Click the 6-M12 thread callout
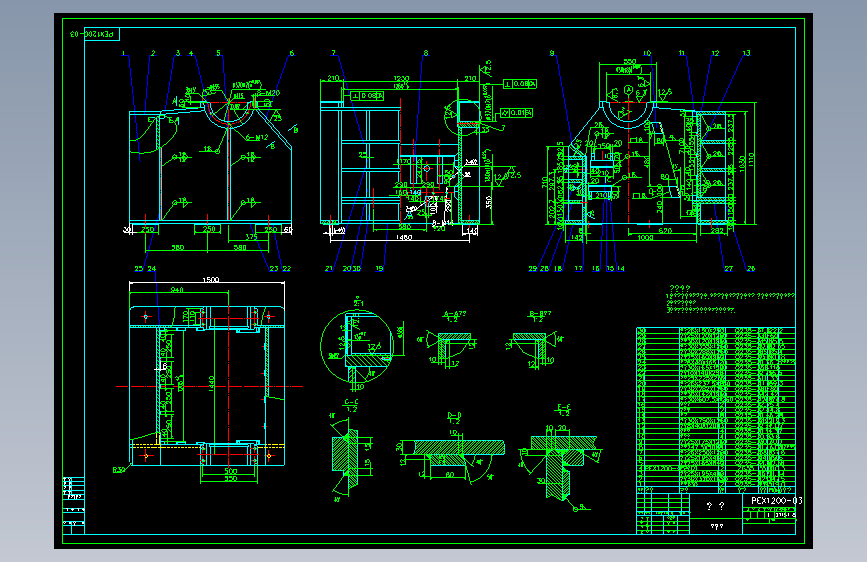Viewport: 867px width, 562px height. coord(257,138)
